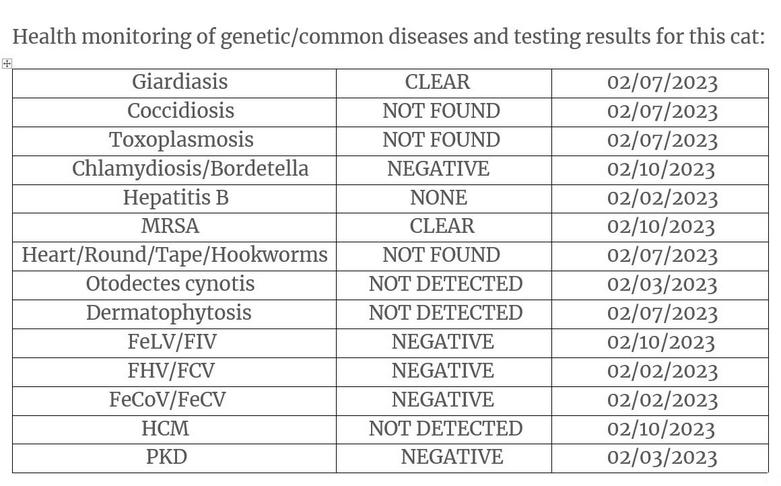Click the Dermatophytosis cell
The width and height of the screenshot is (781, 486).
(174, 314)
